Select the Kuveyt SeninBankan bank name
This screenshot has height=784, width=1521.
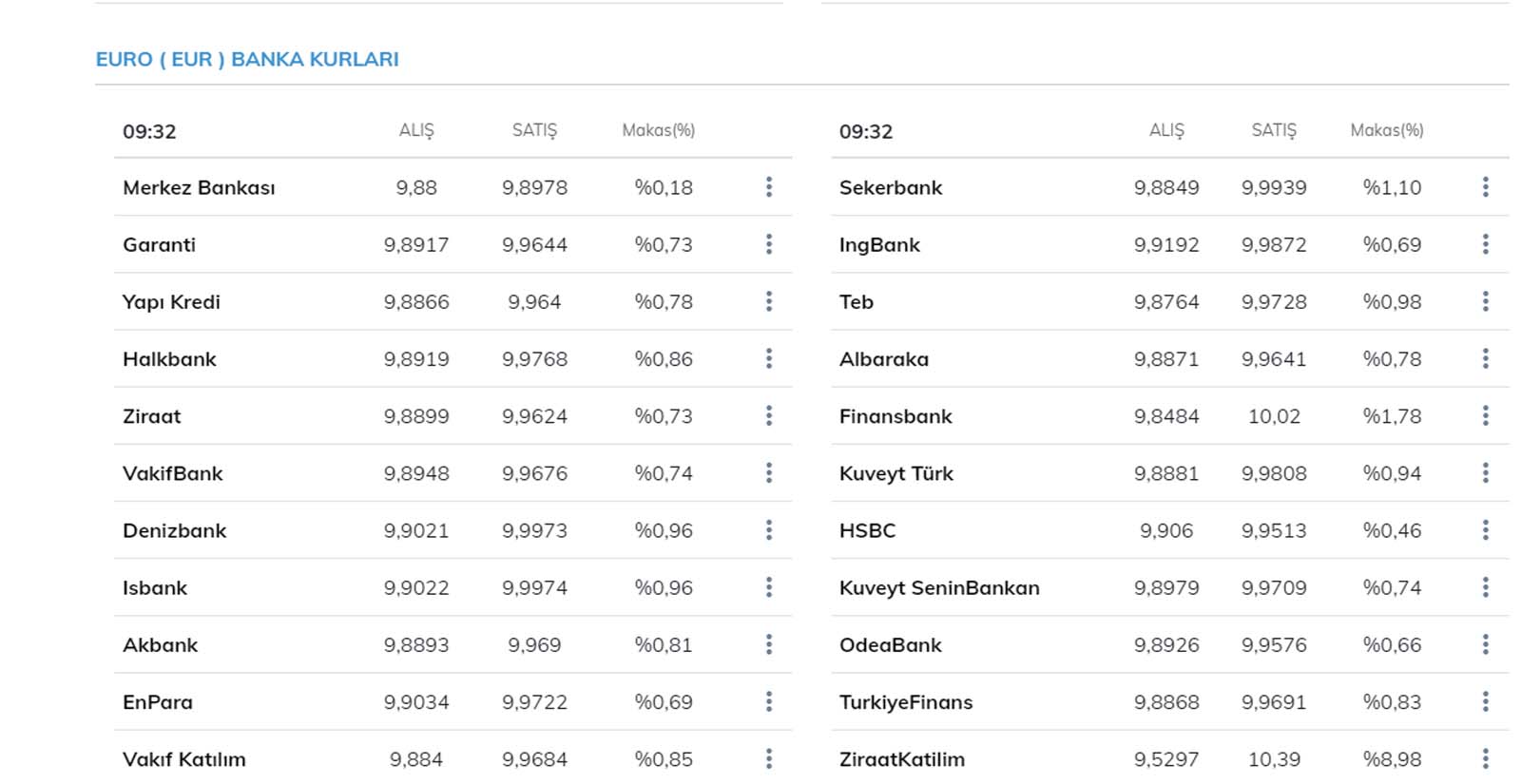coord(939,588)
